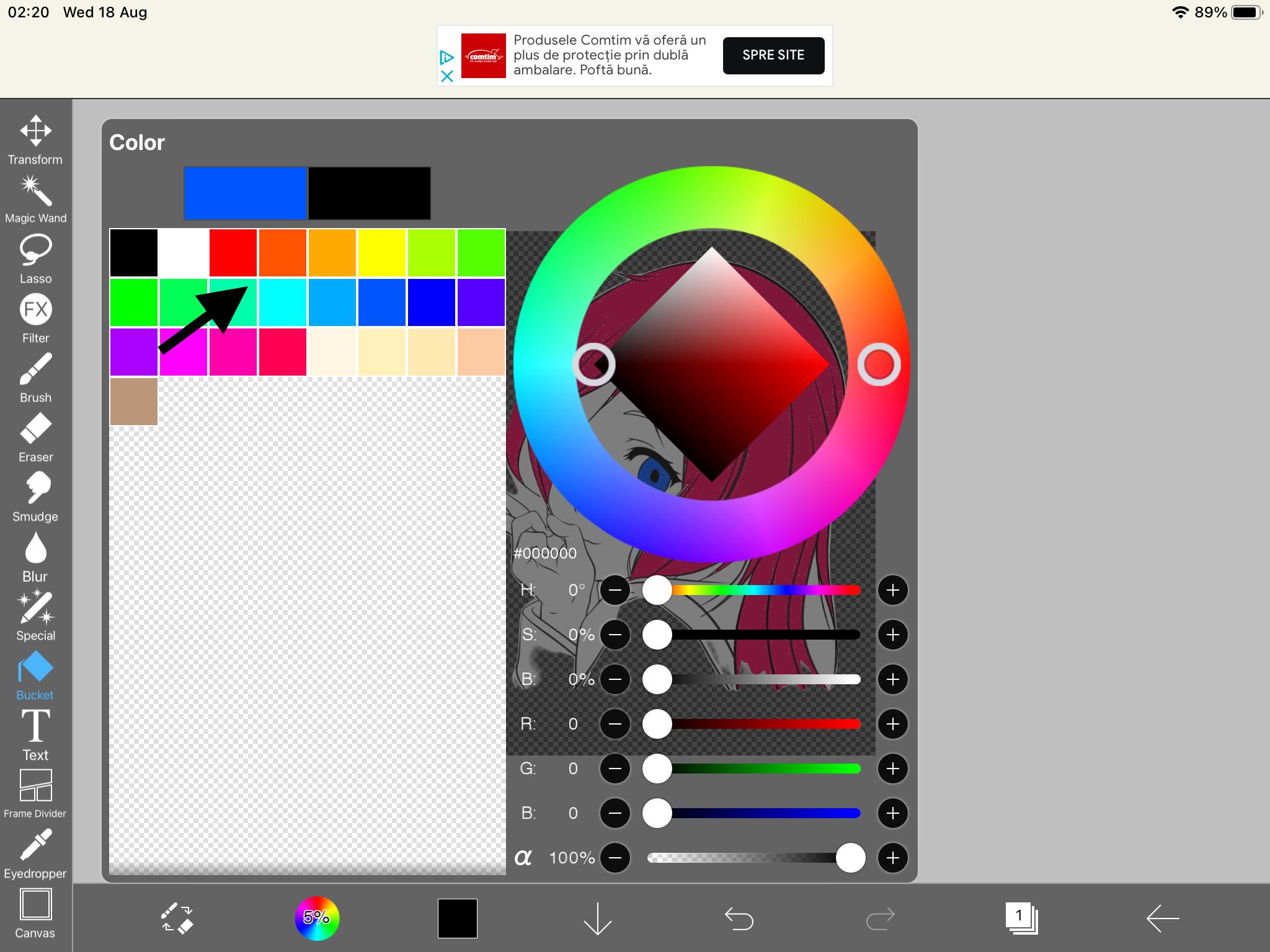The width and height of the screenshot is (1270, 952).
Task: Decrease Saturation with minus button
Action: pyautogui.click(x=615, y=635)
